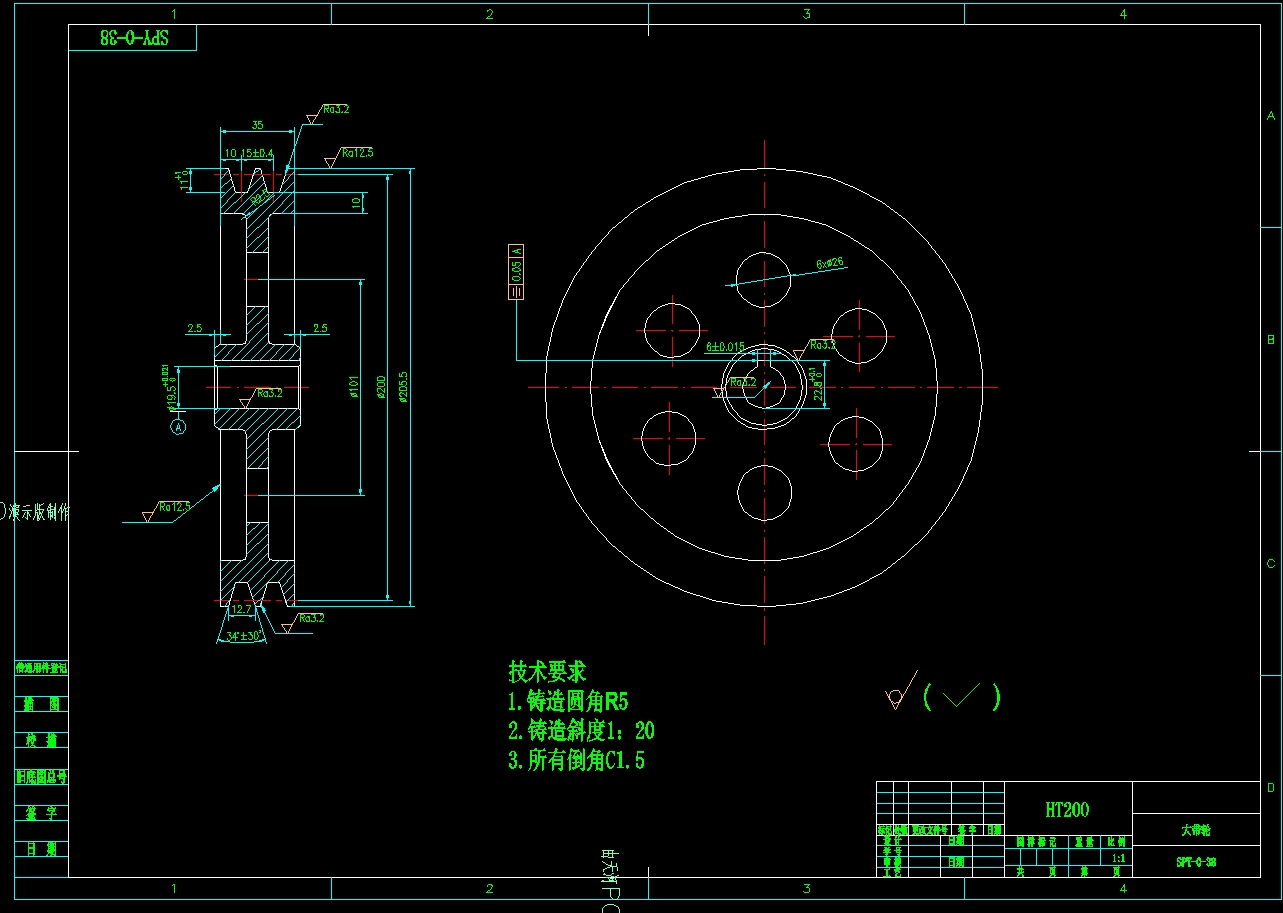Click the 6±0.015 keyway width dimension

[x=726, y=347]
